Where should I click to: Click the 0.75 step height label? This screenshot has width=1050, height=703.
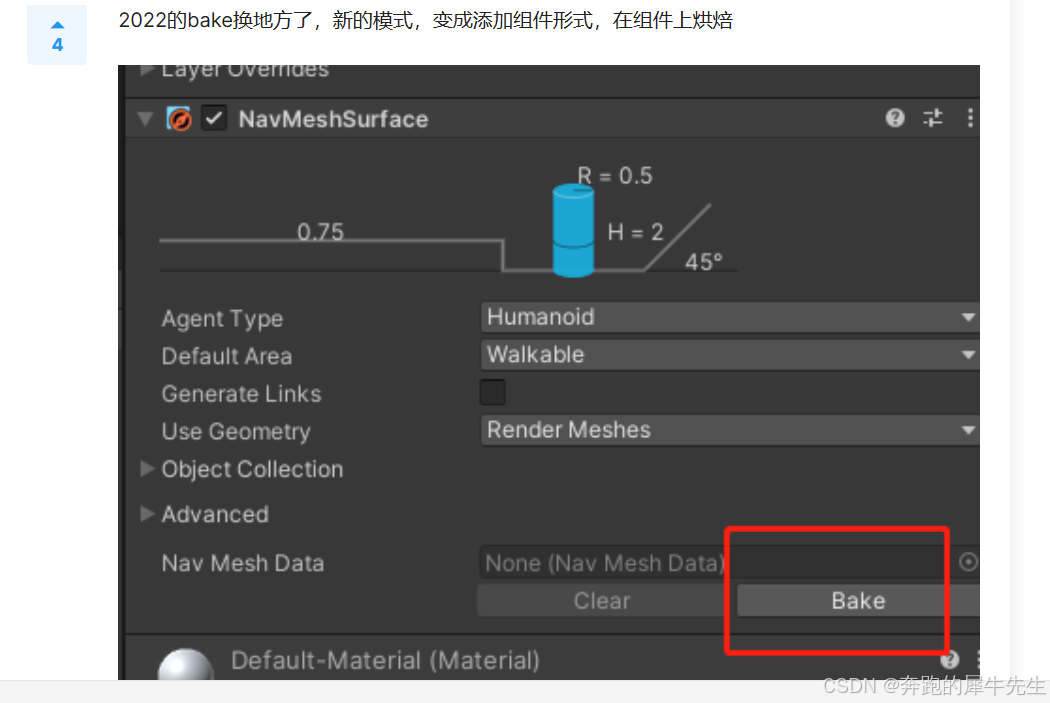[320, 232]
